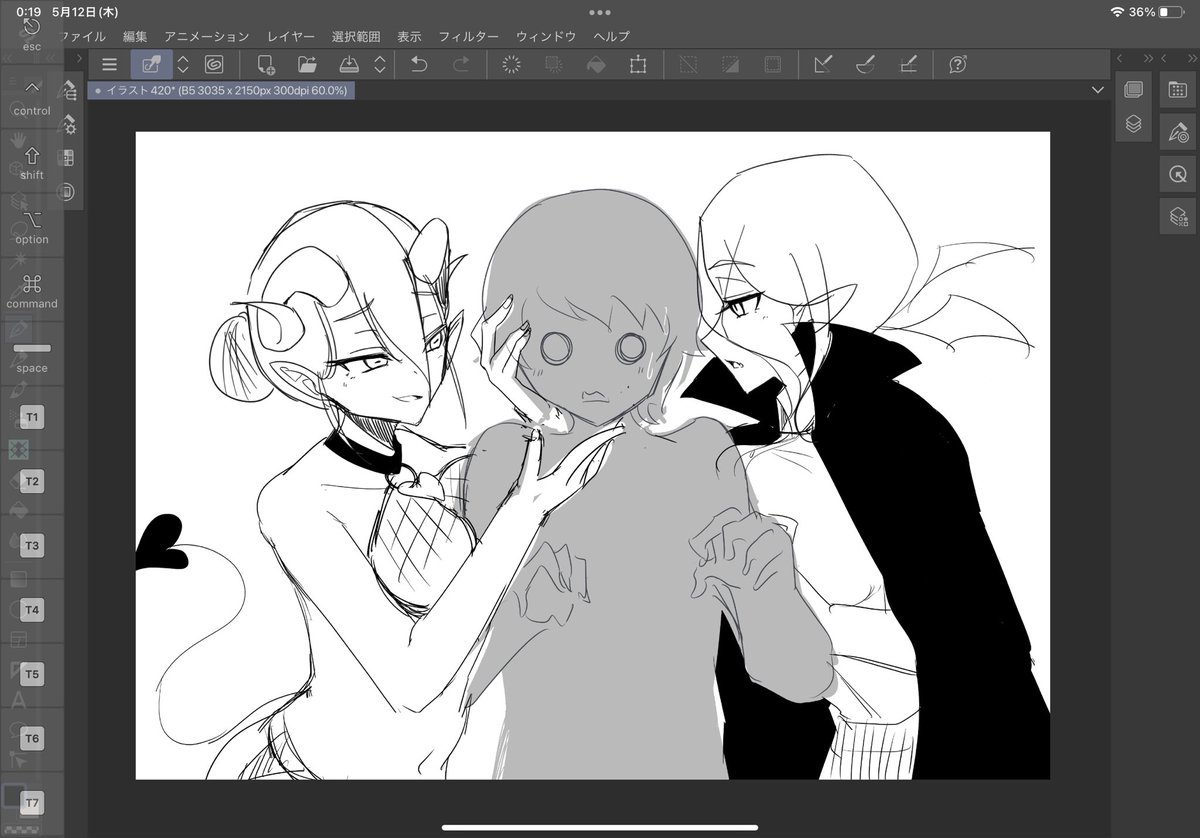Screen dimensions: 1200x838
Task: Click the Invert selected area icon
Action: pyautogui.click(x=730, y=65)
